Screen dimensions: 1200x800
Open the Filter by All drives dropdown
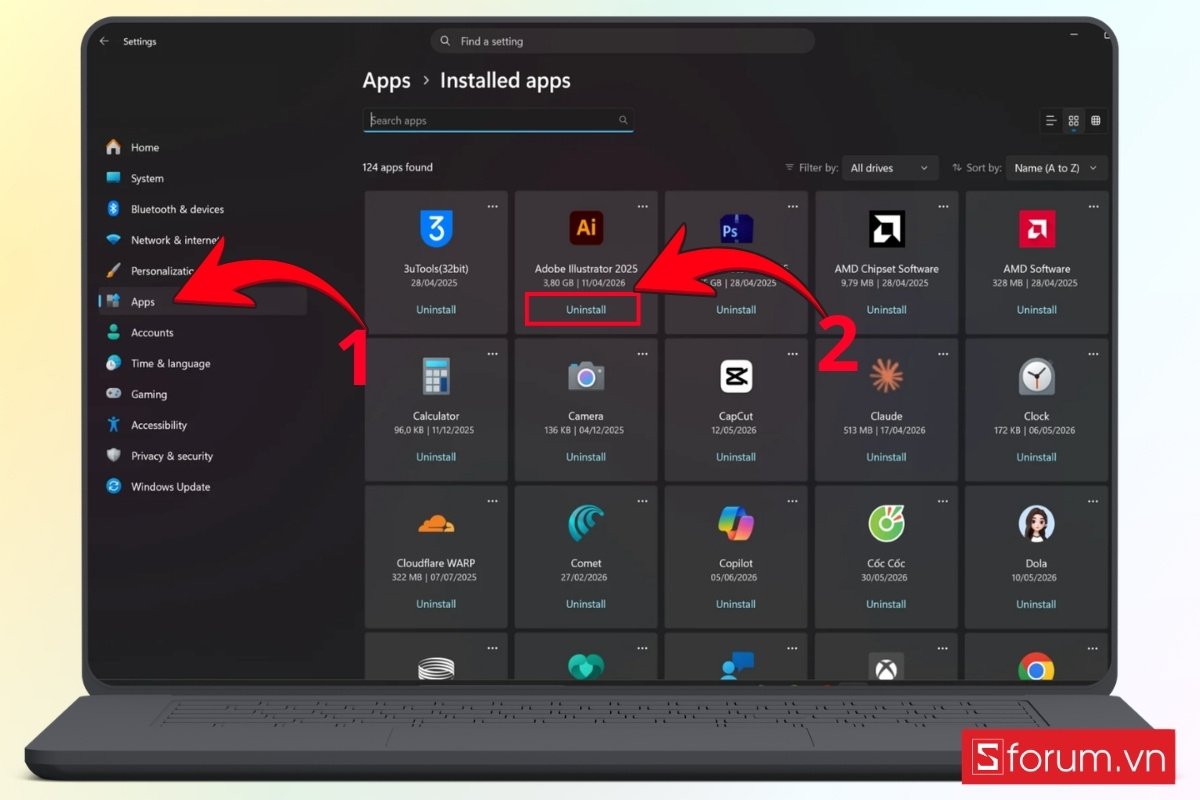click(x=890, y=168)
